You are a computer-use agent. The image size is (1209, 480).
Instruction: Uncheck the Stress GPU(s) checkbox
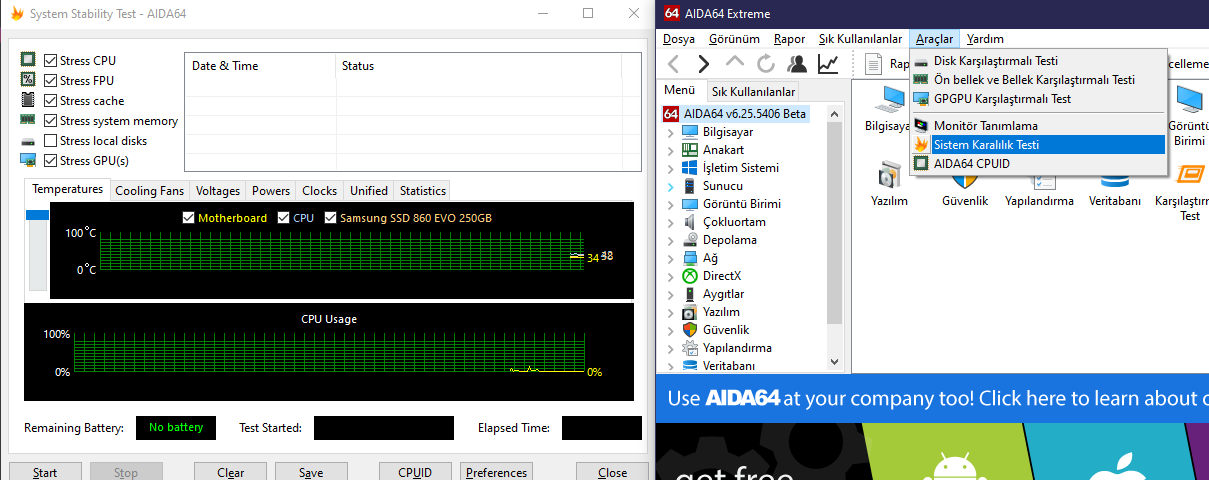51,161
